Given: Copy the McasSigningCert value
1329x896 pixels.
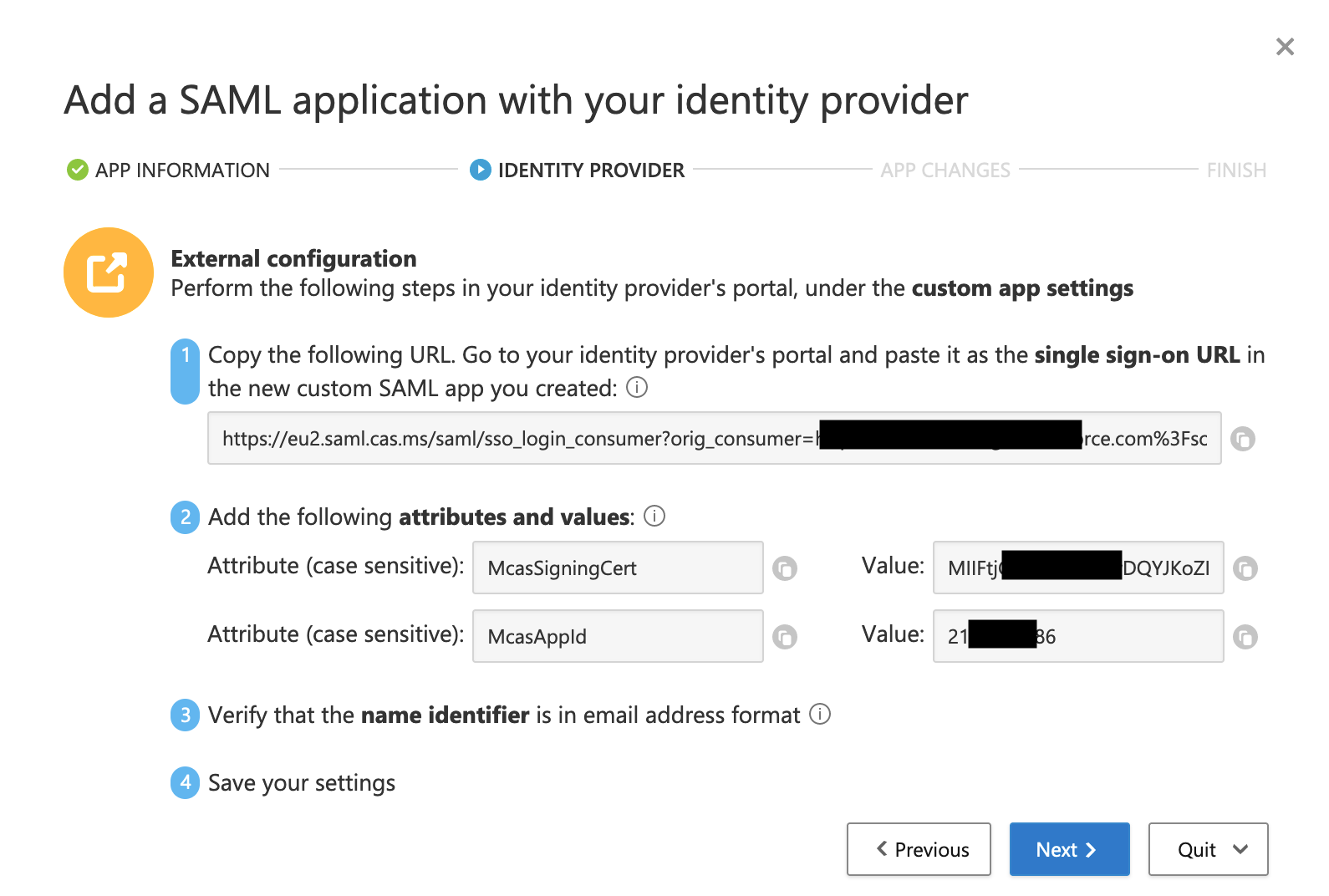Looking at the screenshot, I should point(1245,568).
